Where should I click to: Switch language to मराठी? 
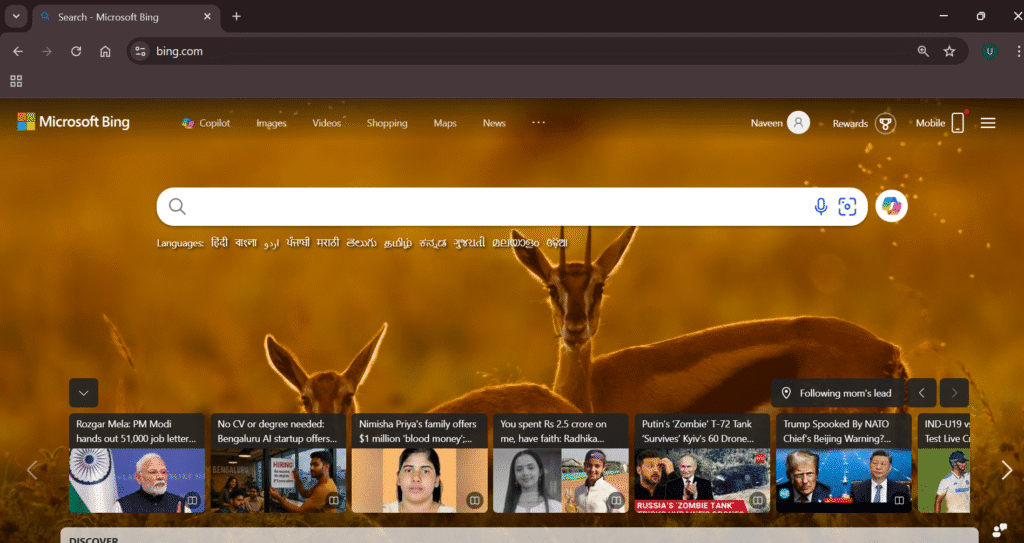click(x=328, y=242)
